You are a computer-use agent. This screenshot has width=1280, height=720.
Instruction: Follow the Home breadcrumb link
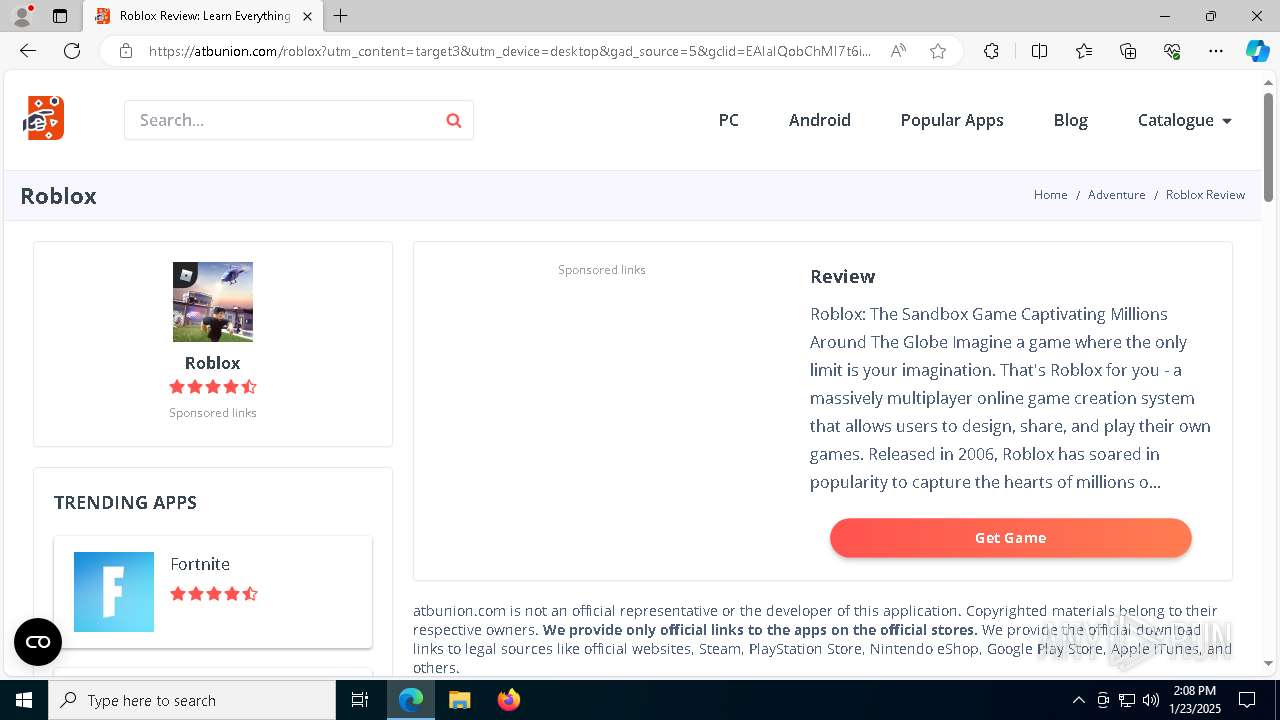pyautogui.click(x=1051, y=195)
